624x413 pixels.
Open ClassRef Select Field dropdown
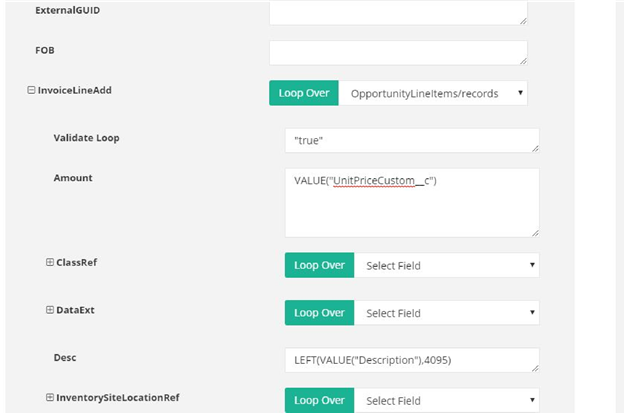point(447,265)
